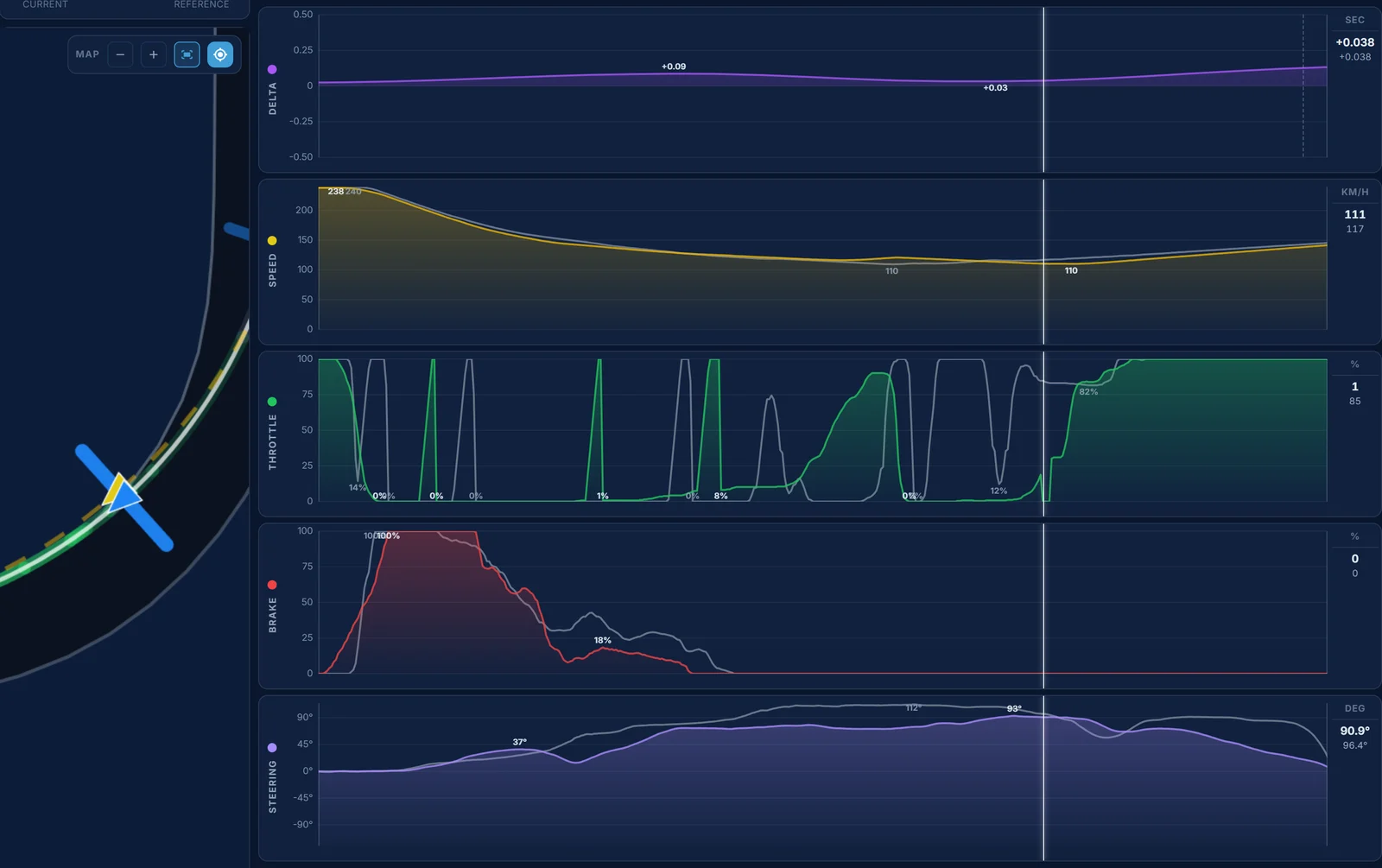
Task: Click the violet Steering channel dot
Action: (x=272, y=748)
